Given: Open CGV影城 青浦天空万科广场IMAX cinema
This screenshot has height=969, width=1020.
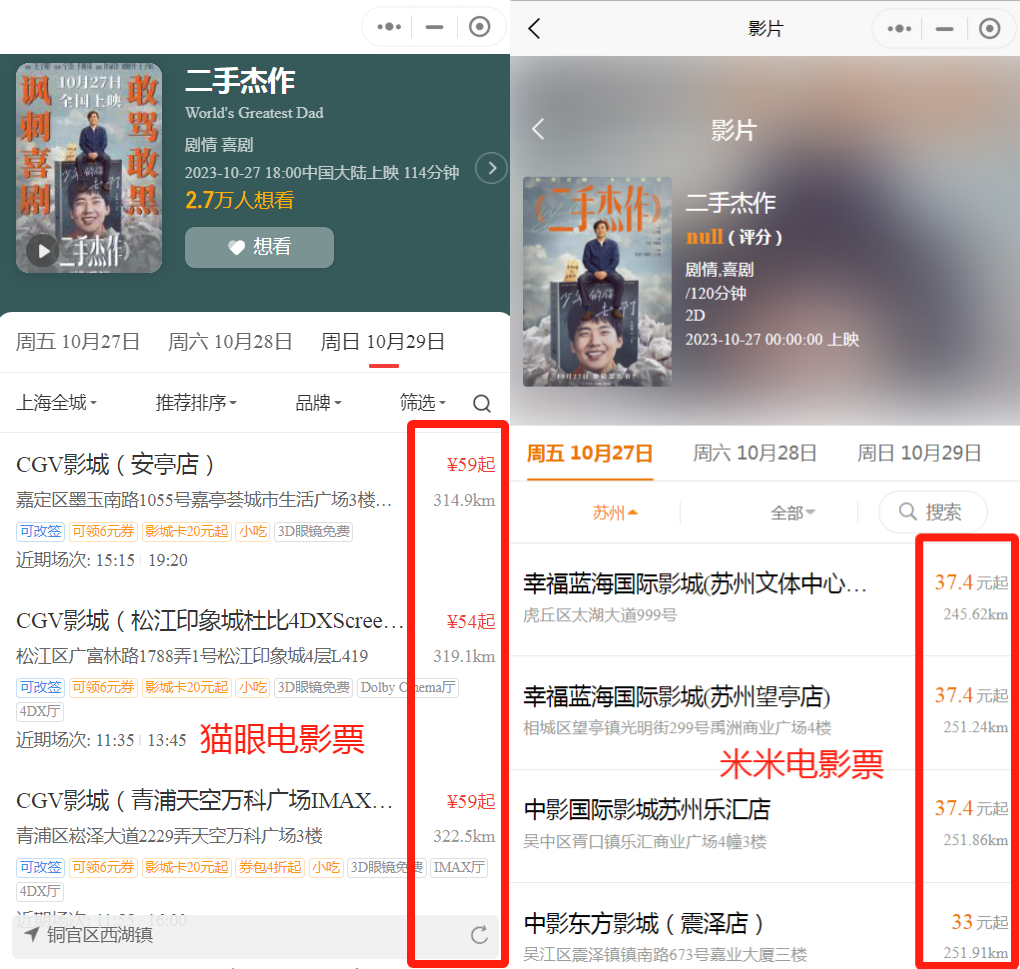Looking at the screenshot, I should click(204, 801).
